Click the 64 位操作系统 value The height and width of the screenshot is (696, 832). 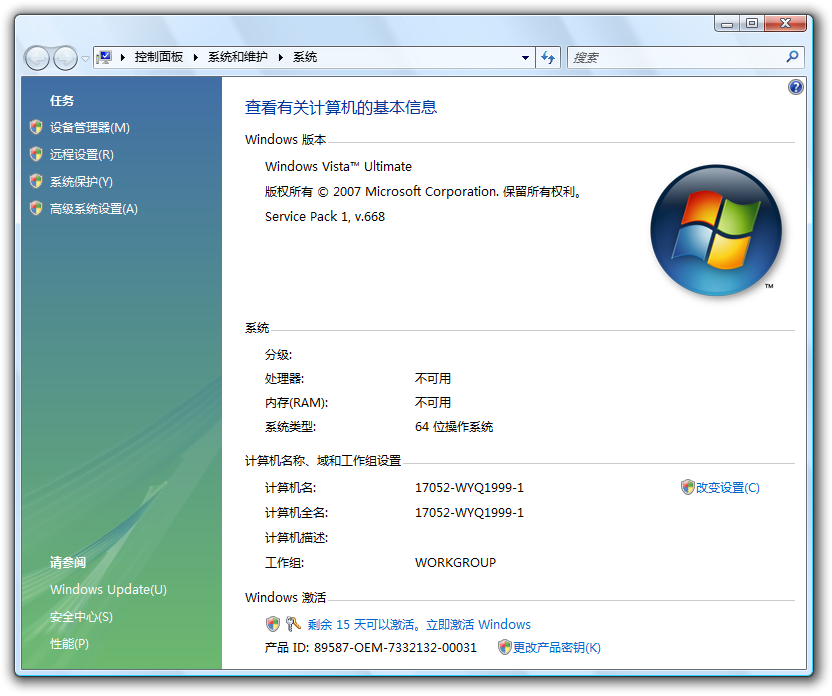pos(454,427)
